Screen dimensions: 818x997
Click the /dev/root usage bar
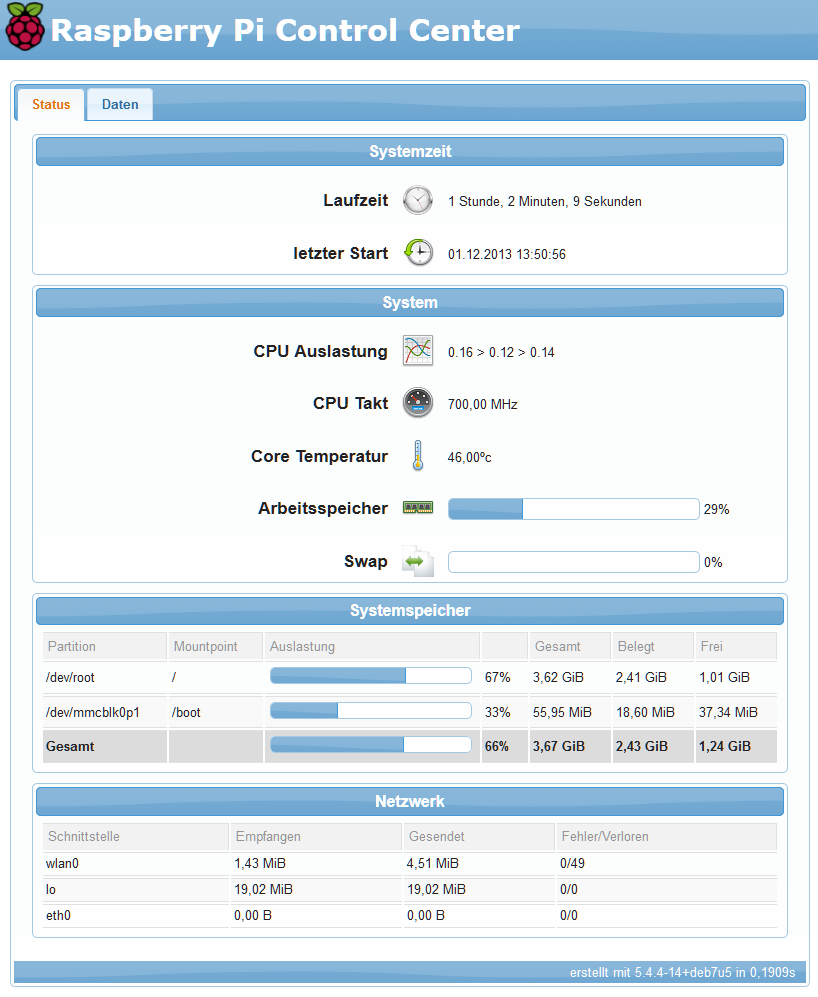[x=371, y=676]
